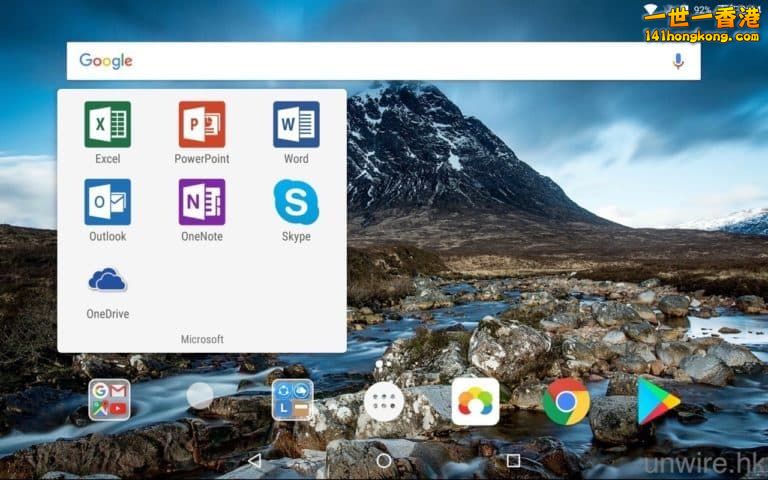Launch PowerPoint from the Microsoft folder
The height and width of the screenshot is (480, 768).
202,124
